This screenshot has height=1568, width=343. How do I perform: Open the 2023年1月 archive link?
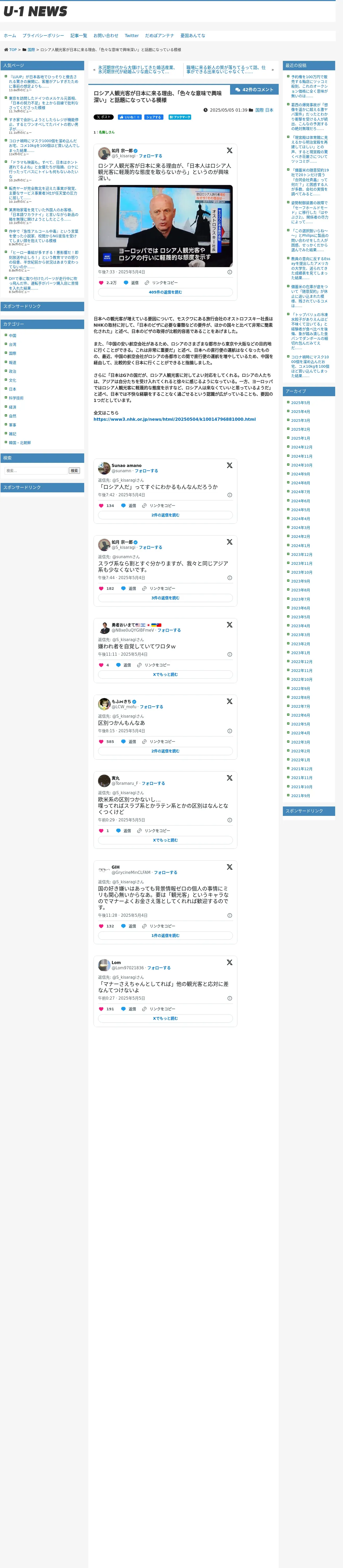click(x=300, y=653)
